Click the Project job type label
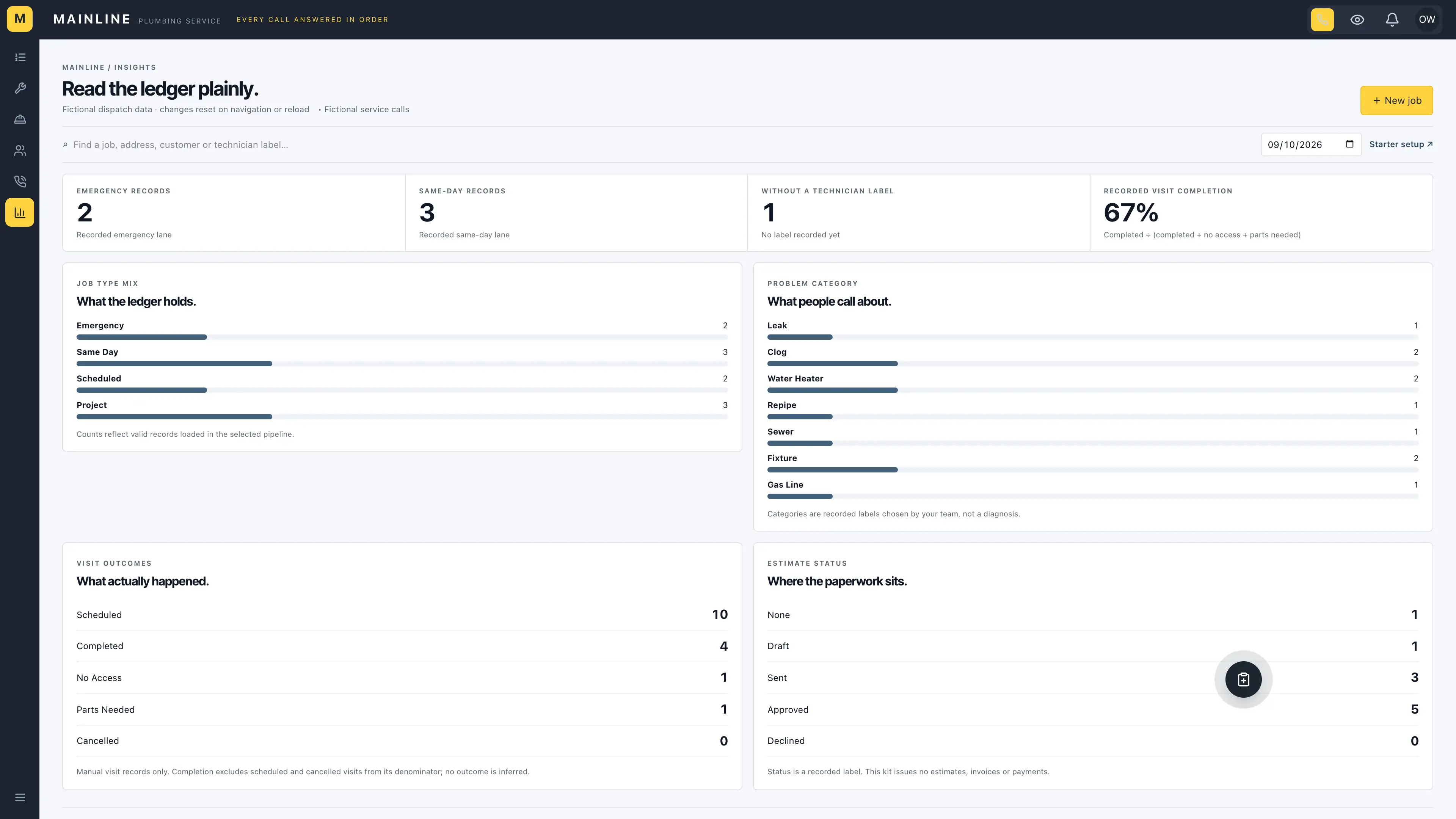Image resolution: width=1456 pixels, height=819 pixels. pyautogui.click(x=91, y=405)
